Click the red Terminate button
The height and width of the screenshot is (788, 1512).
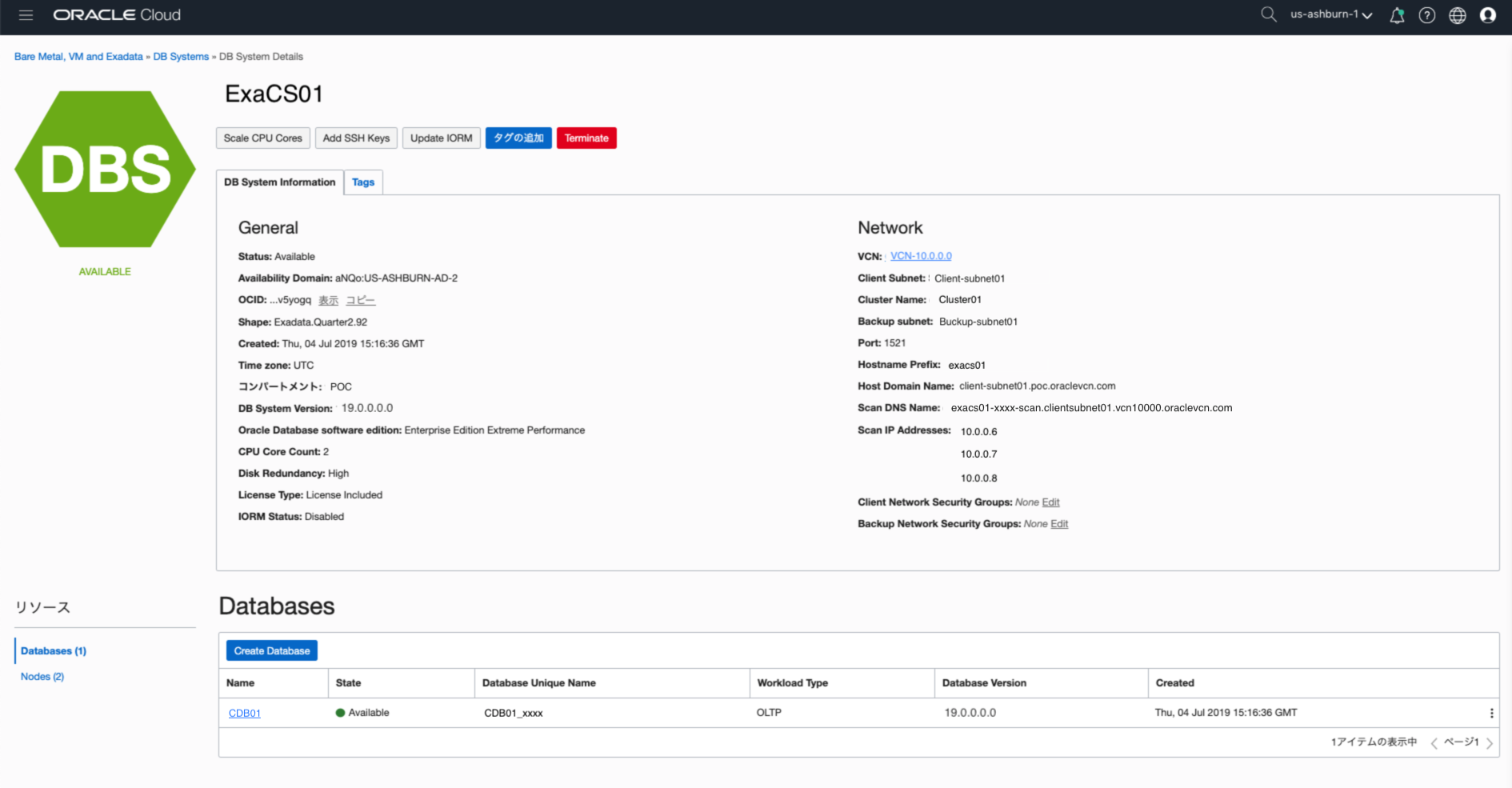[x=586, y=138]
